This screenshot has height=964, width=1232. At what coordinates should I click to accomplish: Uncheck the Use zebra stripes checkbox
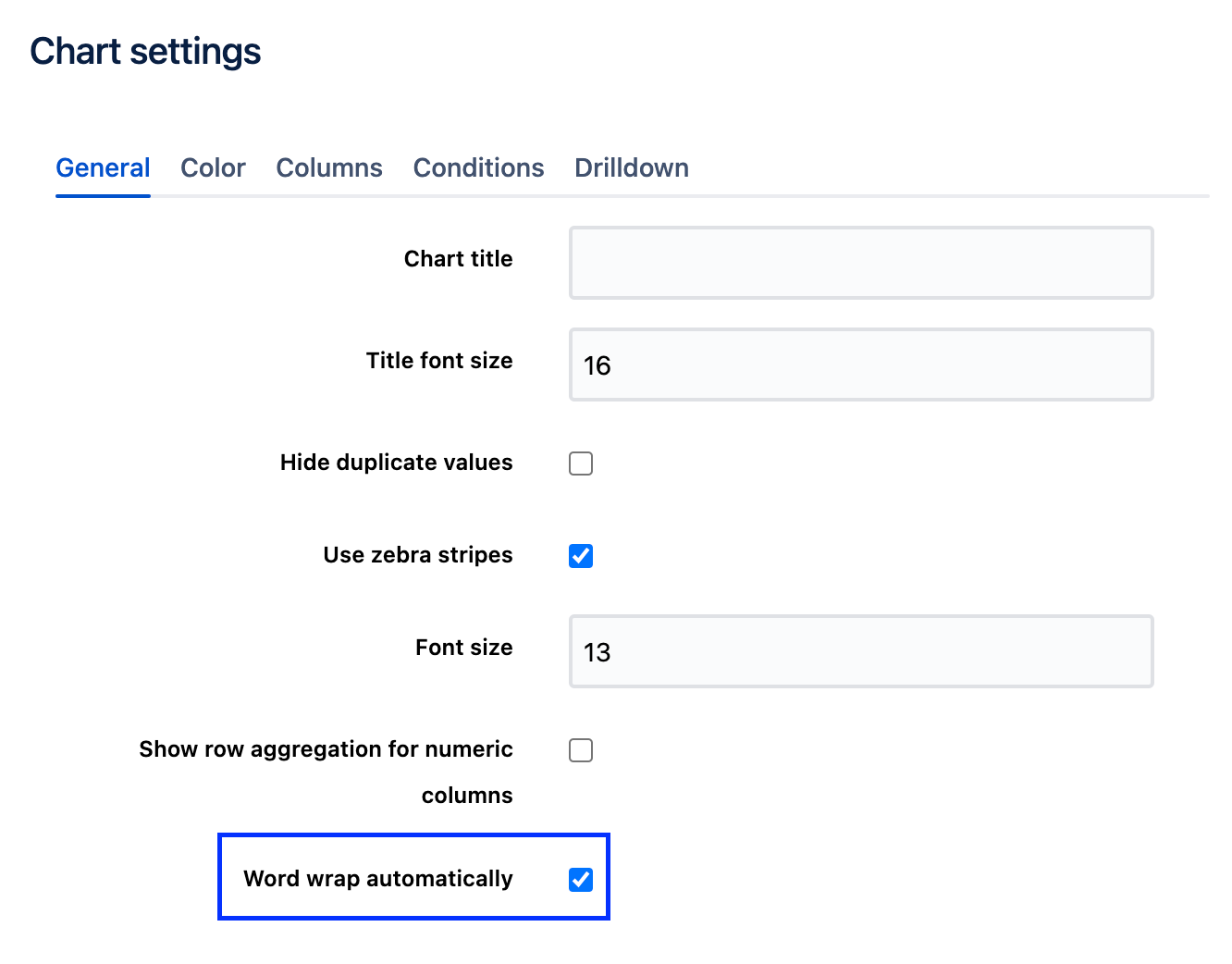pos(581,556)
